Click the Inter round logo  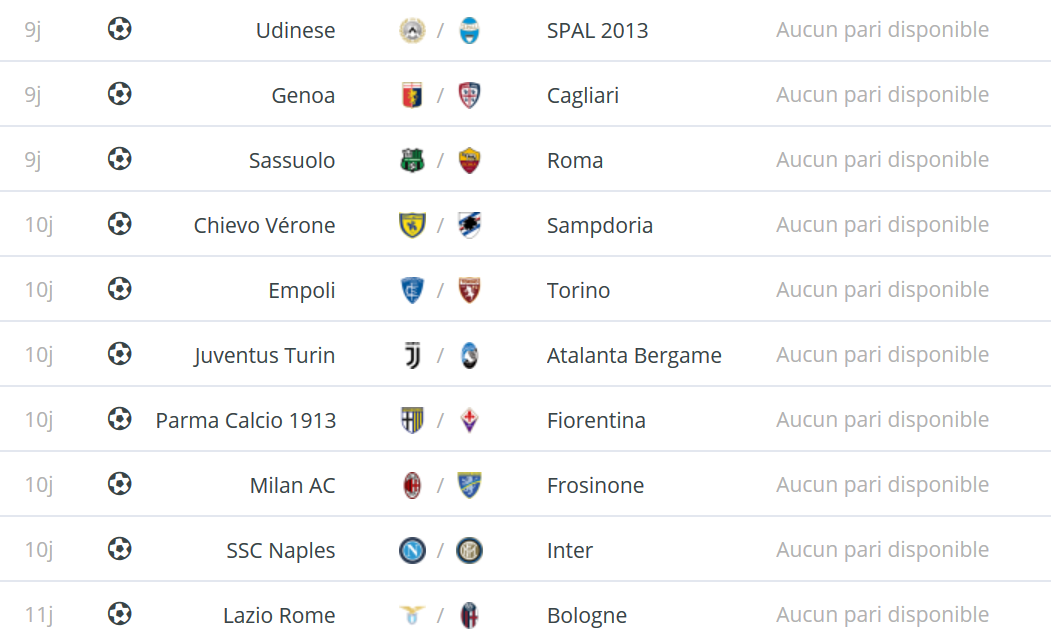(469, 550)
